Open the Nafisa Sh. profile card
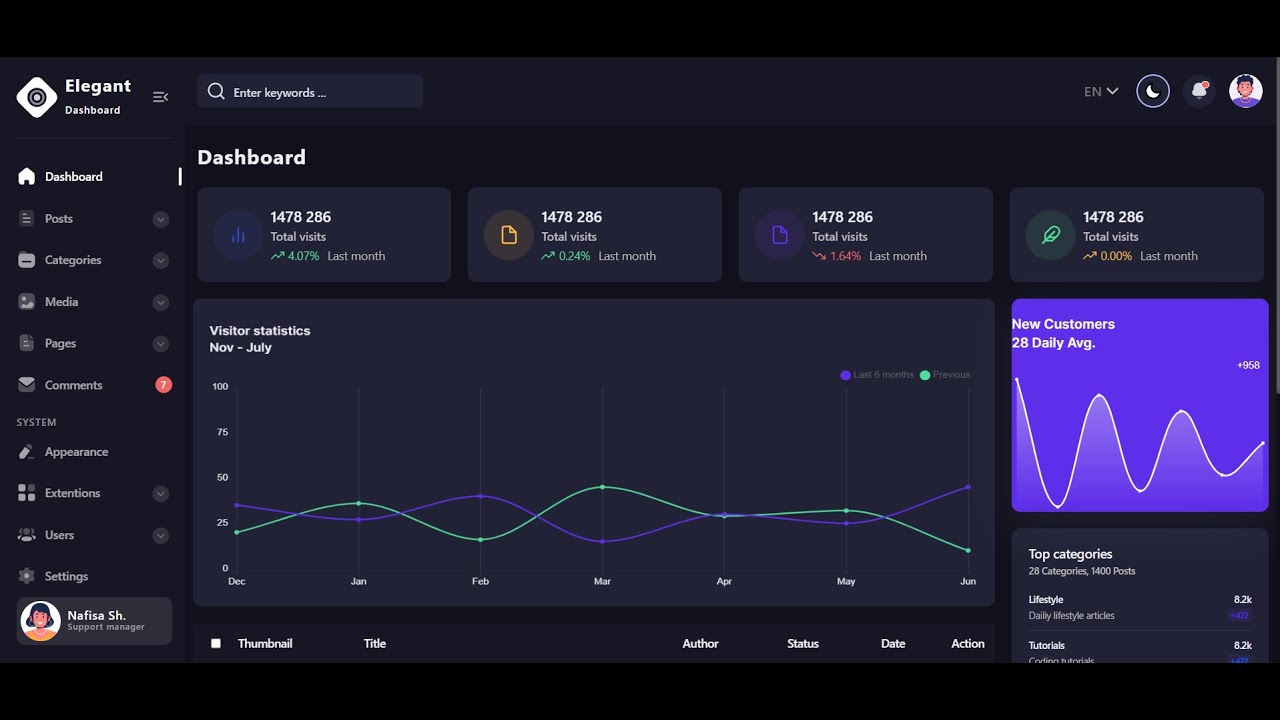This screenshot has height=720, width=1280. coord(94,621)
